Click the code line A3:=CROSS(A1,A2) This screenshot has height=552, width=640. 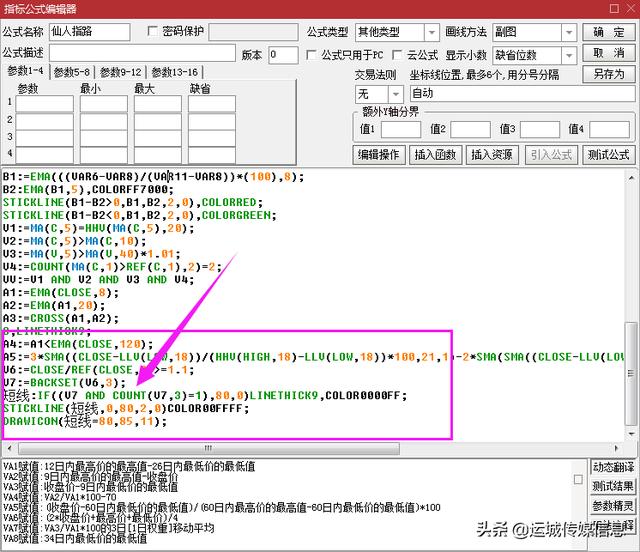pos(61,318)
